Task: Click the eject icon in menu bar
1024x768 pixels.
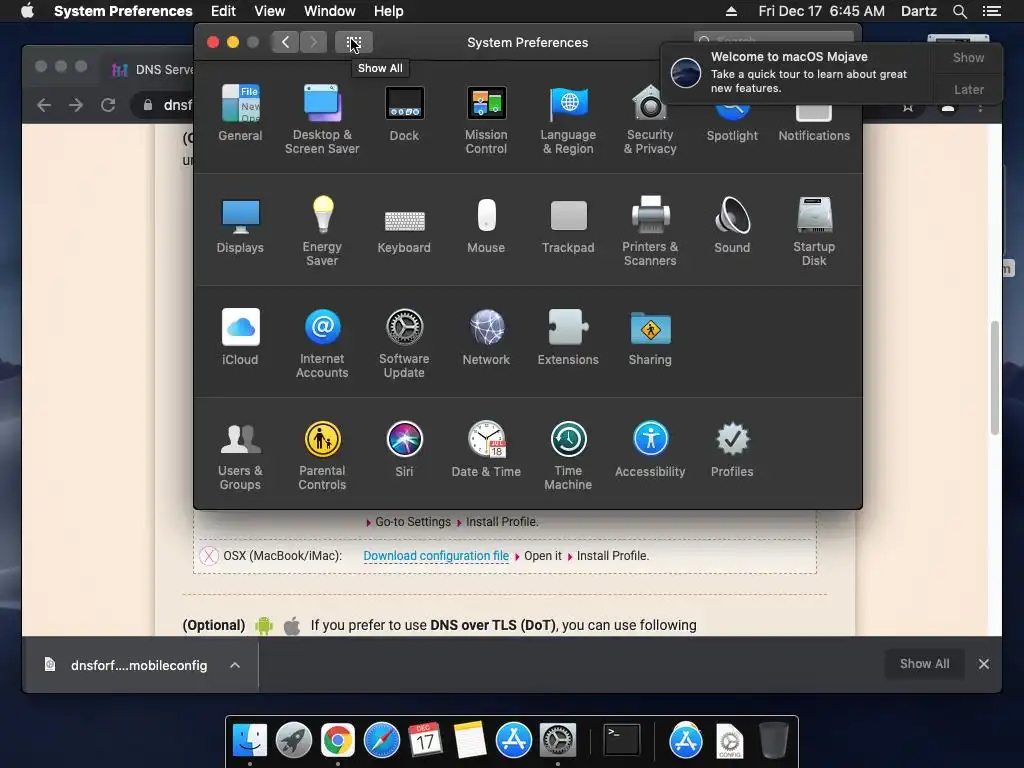Action: coord(731,11)
